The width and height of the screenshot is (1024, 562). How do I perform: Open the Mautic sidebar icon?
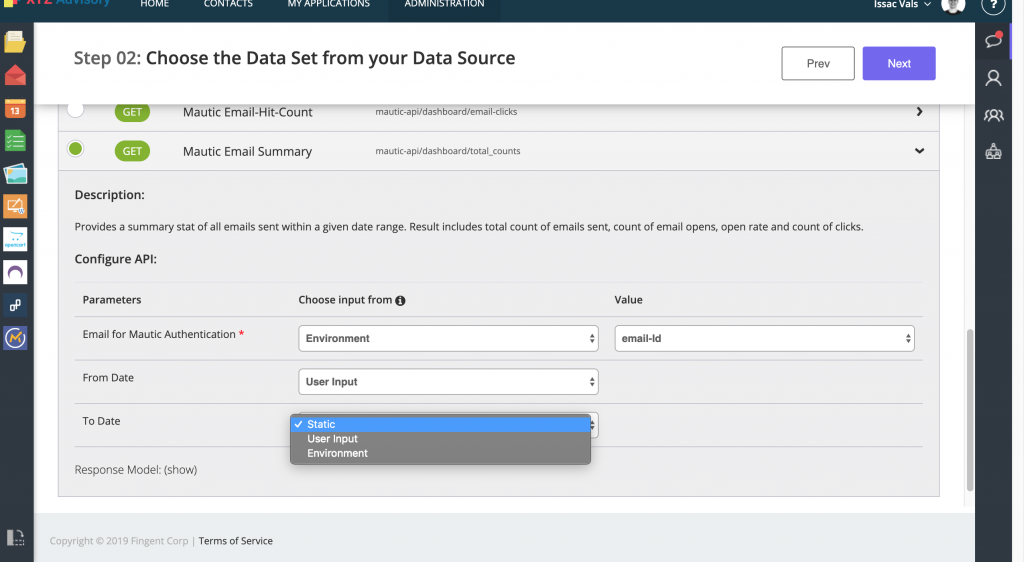pyautogui.click(x=15, y=338)
